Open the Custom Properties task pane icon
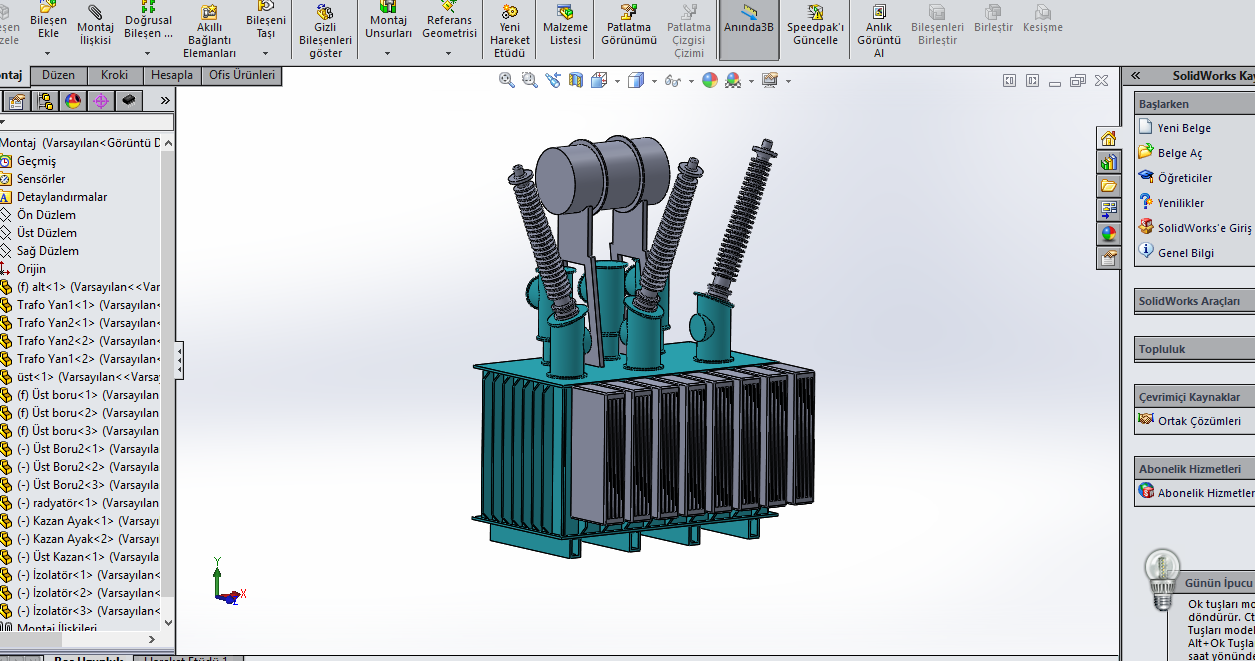Image resolution: width=1255 pixels, height=661 pixels. [x=1108, y=258]
